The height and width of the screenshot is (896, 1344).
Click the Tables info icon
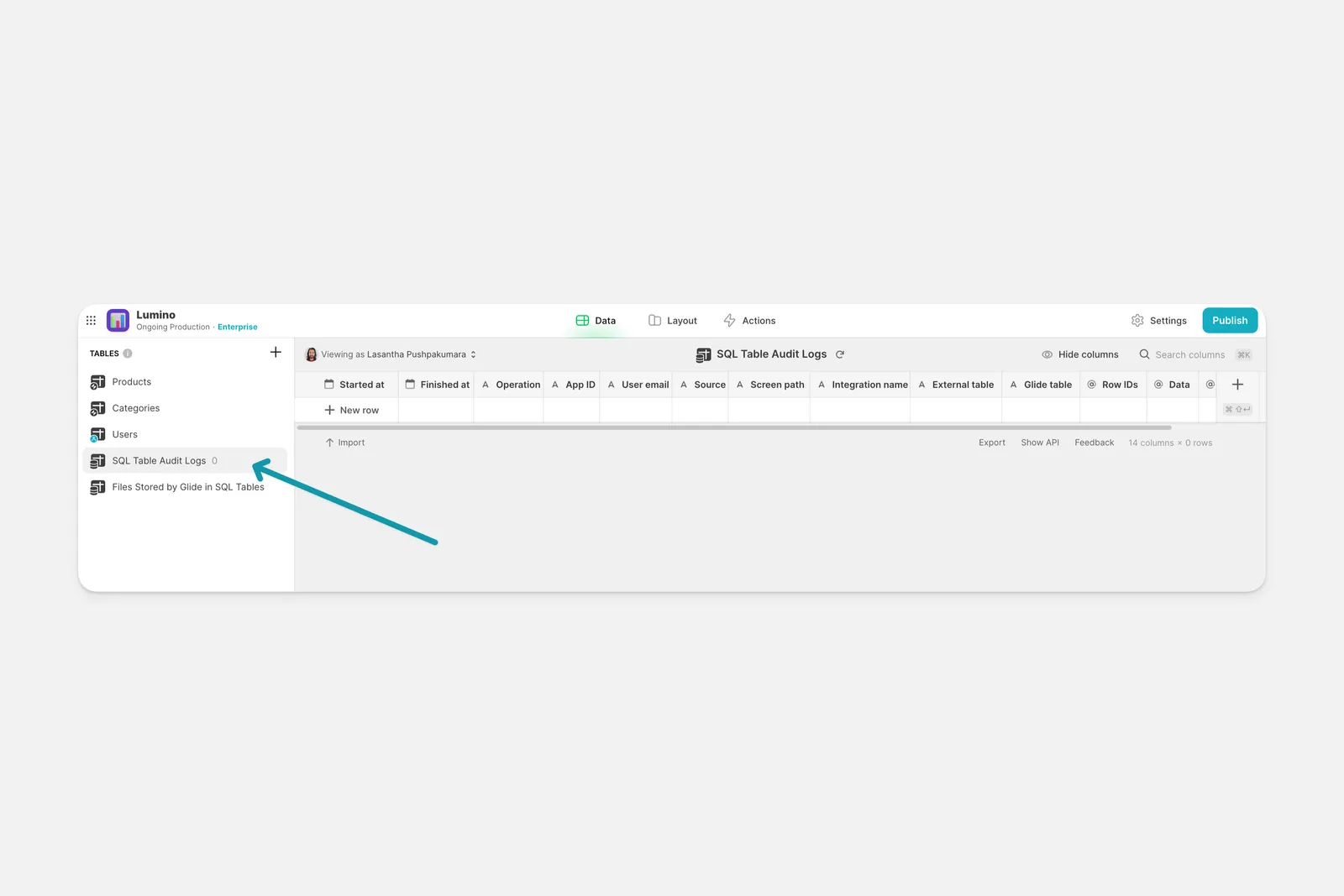point(128,354)
